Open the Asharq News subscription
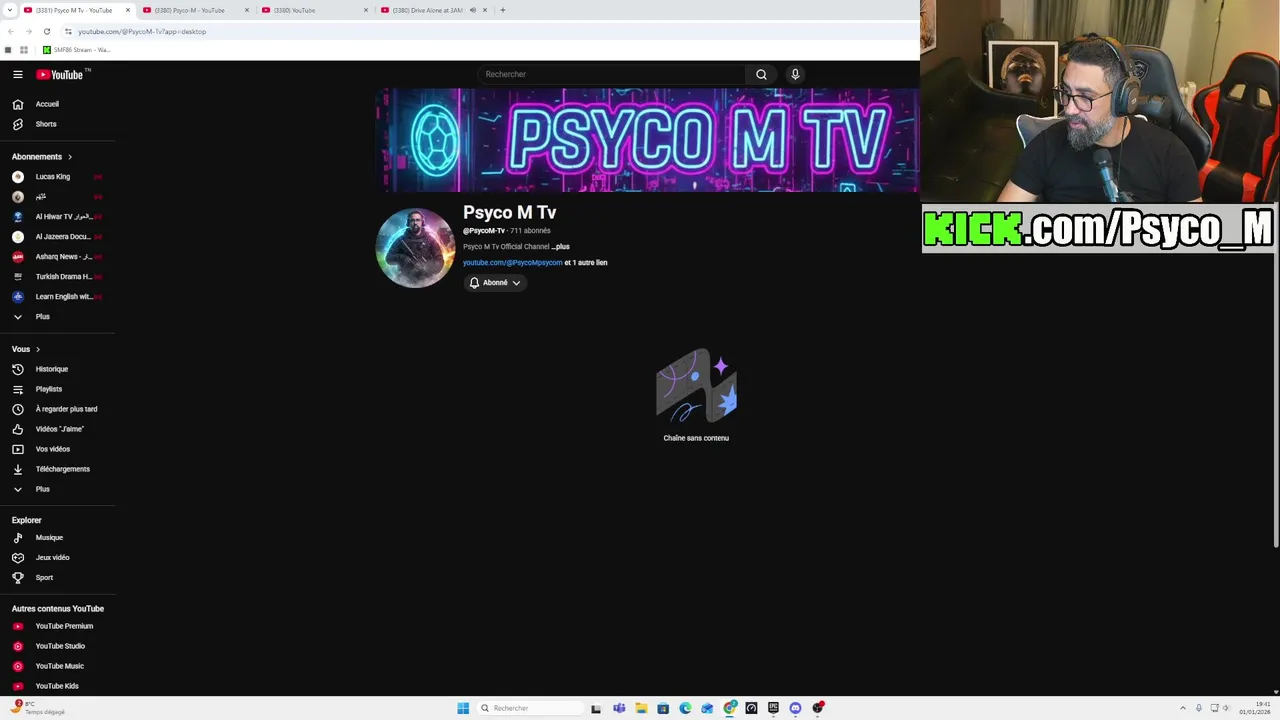Viewport: 1280px width, 720px height. click(x=58, y=257)
